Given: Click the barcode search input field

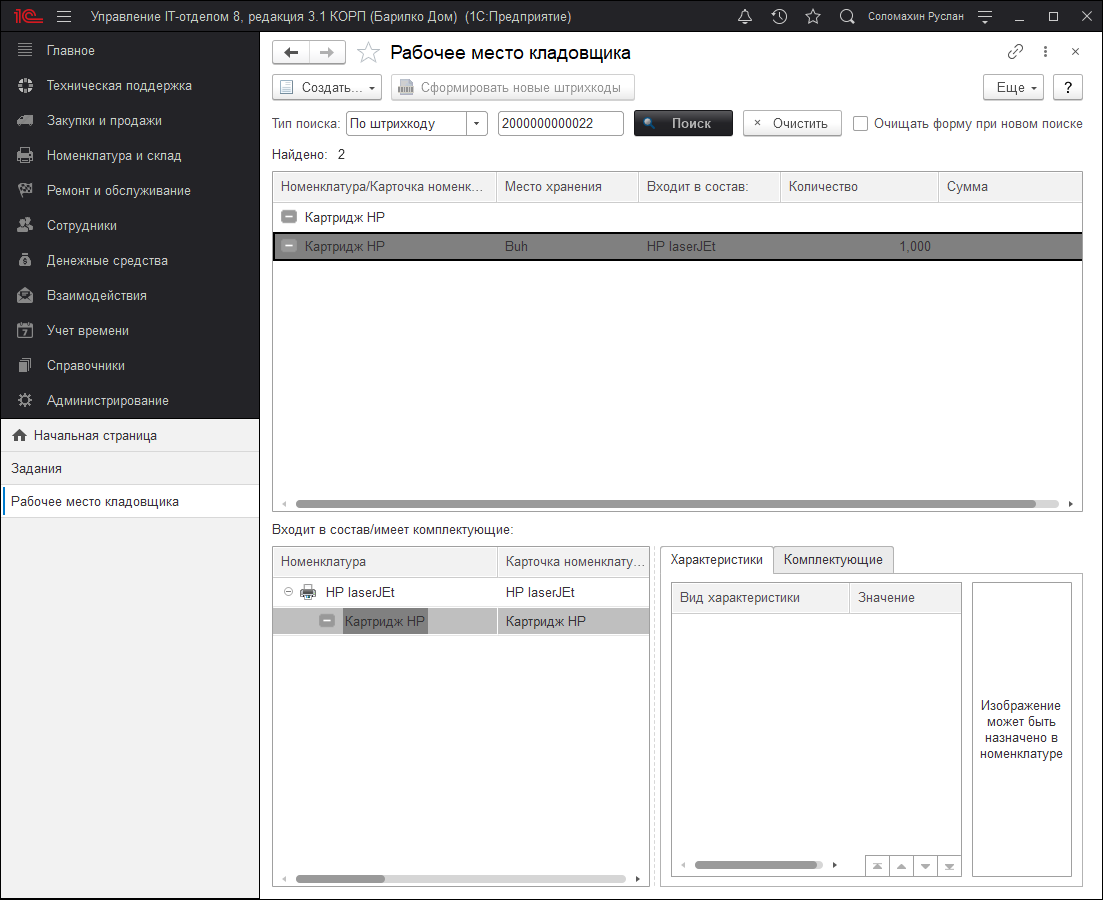Looking at the screenshot, I should coord(560,124).
